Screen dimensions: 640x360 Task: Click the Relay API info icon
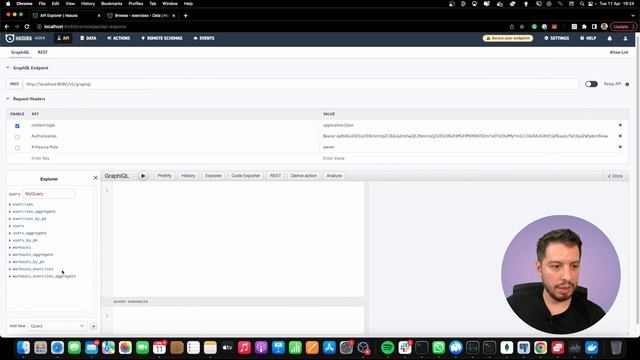(x=627, y=84)
